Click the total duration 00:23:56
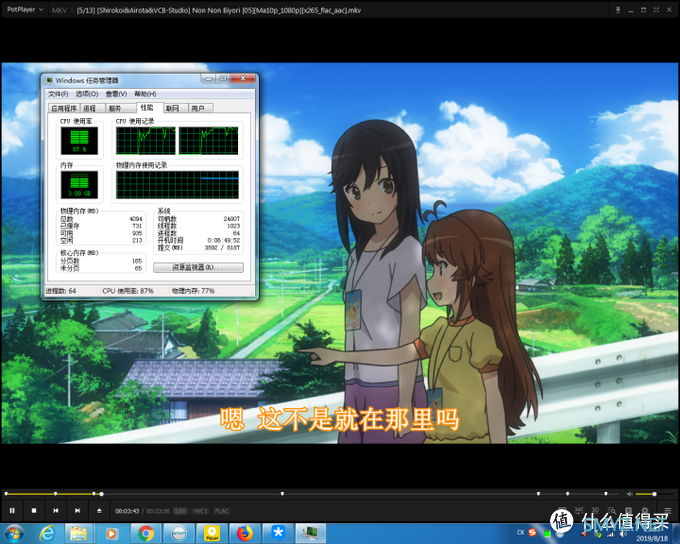The width and height of the screenshot is (680, 544). pos(157,511)
